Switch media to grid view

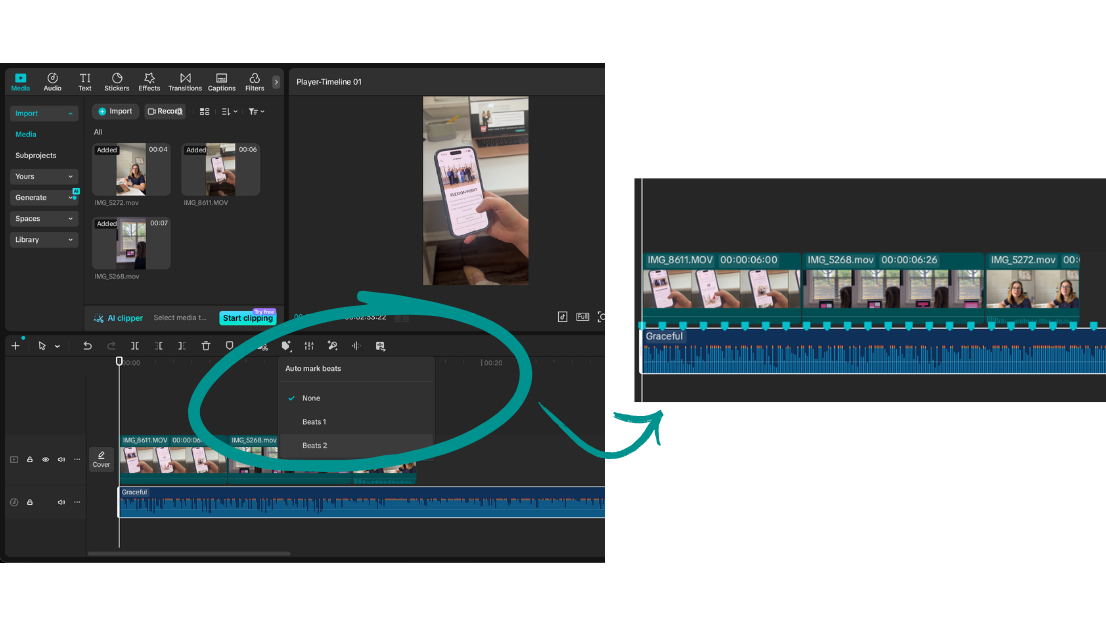(205, 111)
